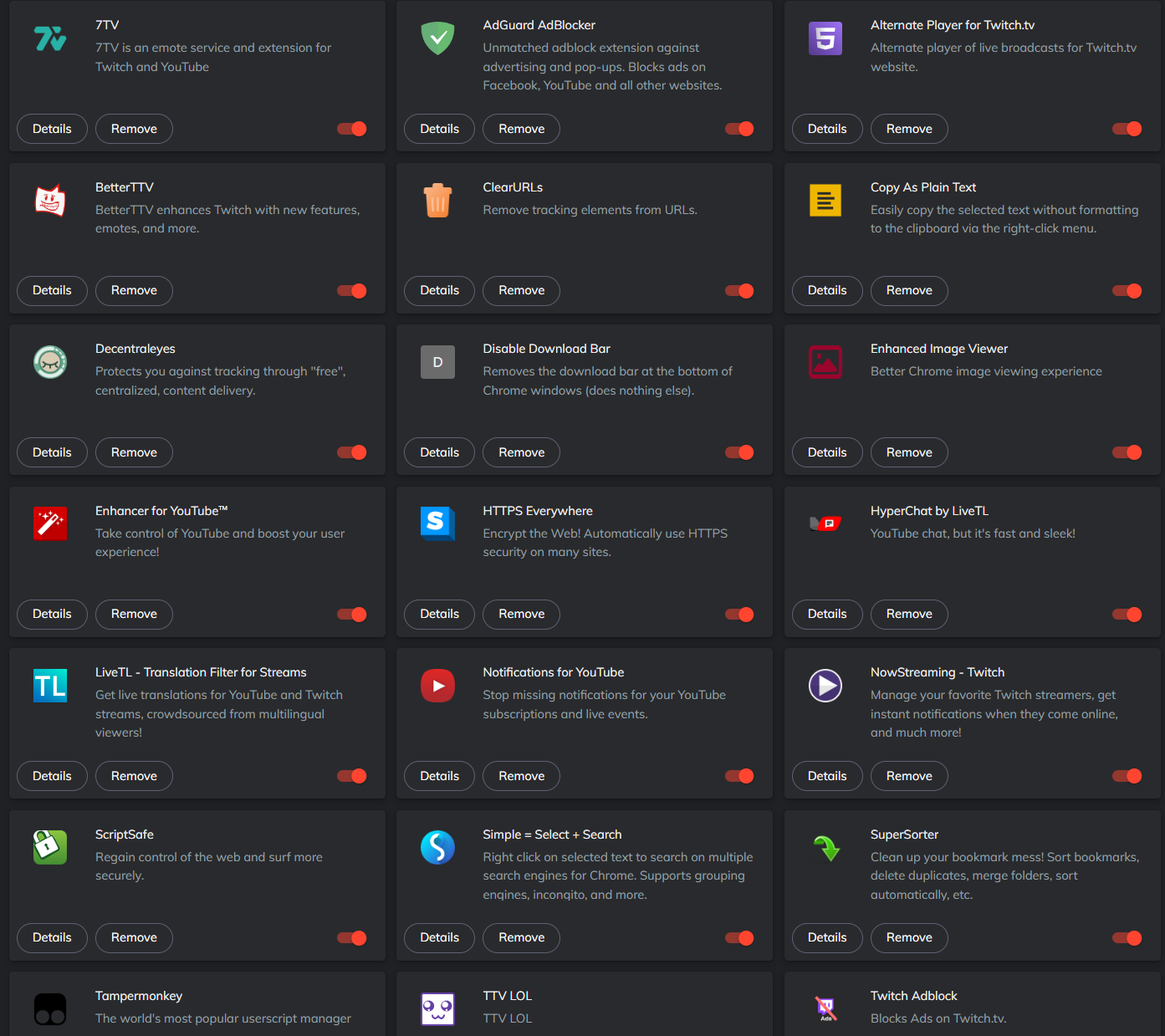Viewport: 1165px width, 1036px height.
Task: Toggle the Enhanced Image Viewer switch
Action: coord(1127,452)
